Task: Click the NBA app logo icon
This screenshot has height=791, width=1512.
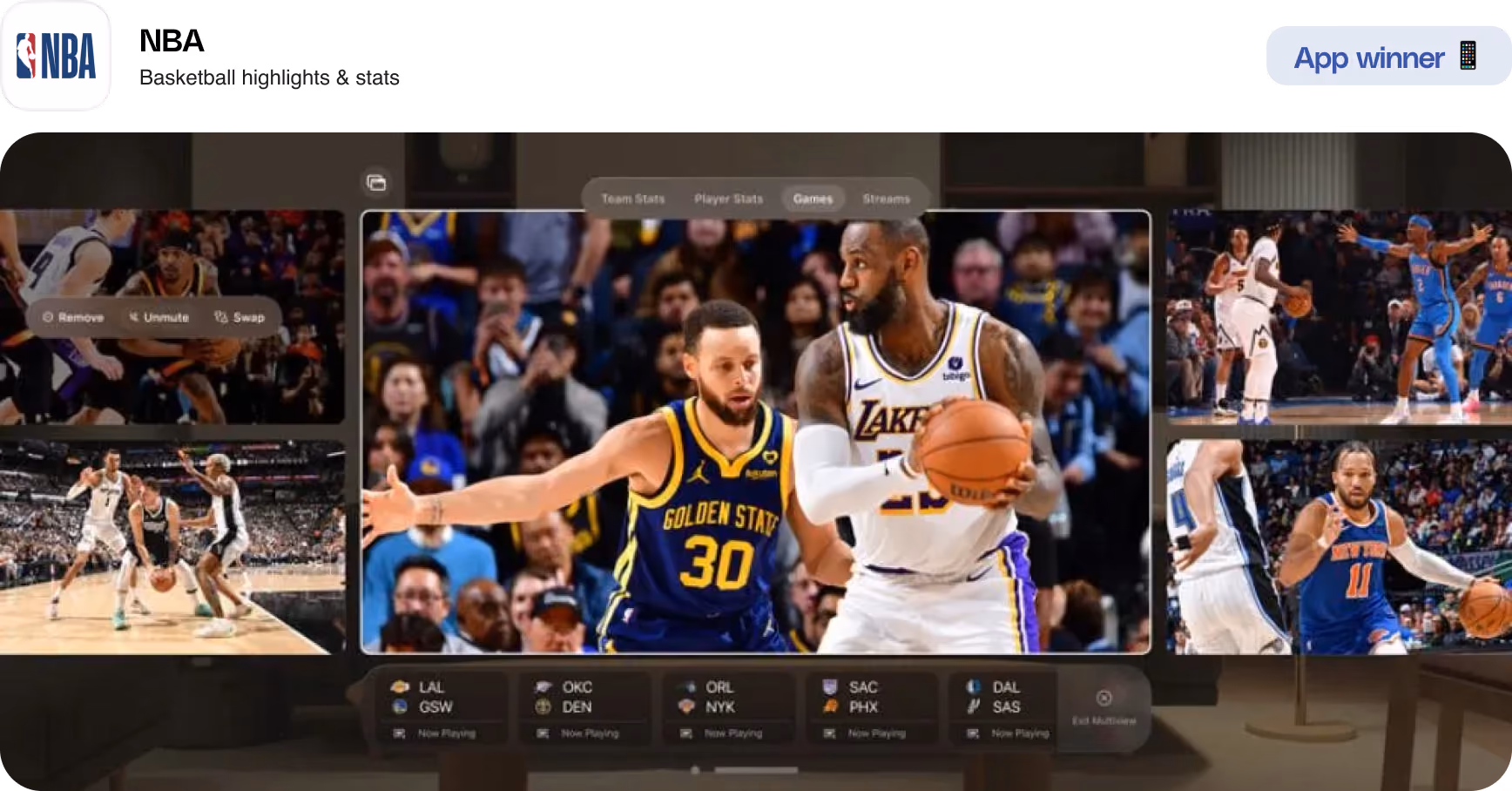Action: pyautogui.click(x=56, y=57)
